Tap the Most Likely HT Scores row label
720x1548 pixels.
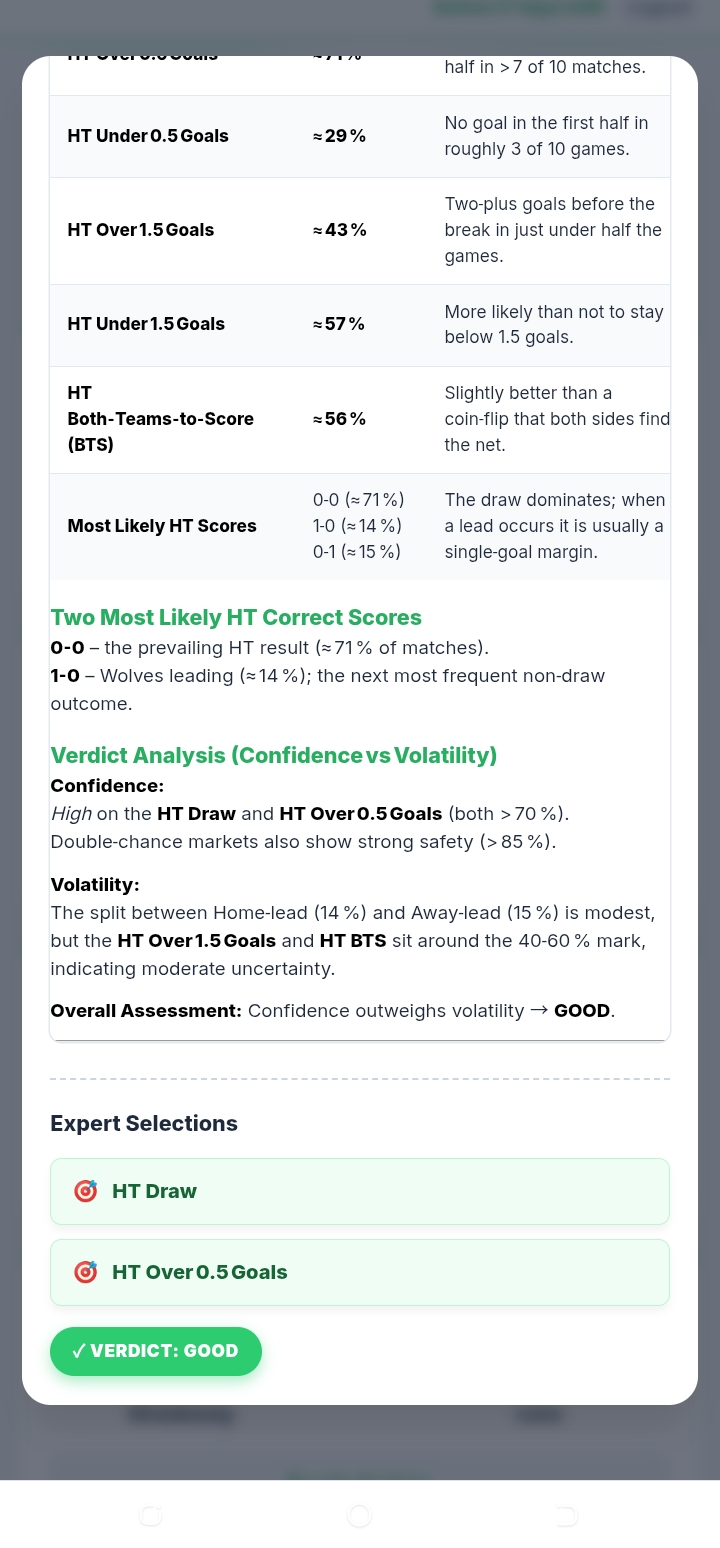point(162,526)
